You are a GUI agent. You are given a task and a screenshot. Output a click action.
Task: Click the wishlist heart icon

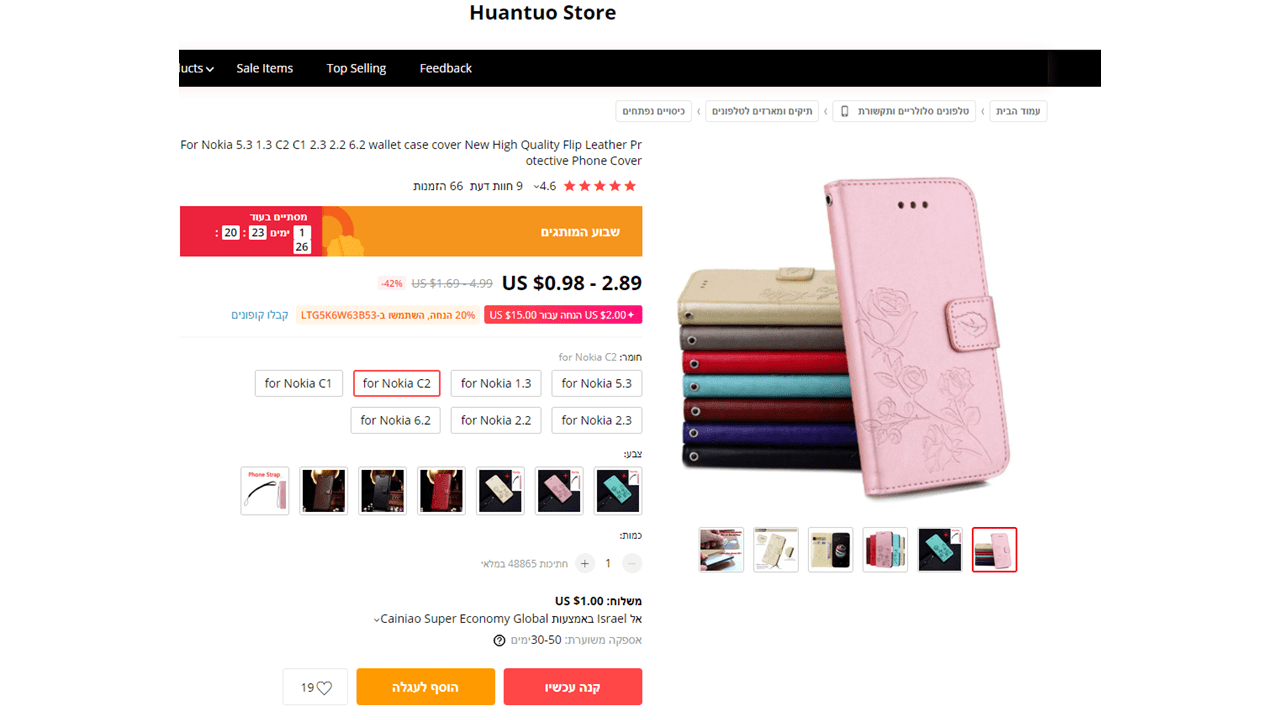click(x=324, y=688)
